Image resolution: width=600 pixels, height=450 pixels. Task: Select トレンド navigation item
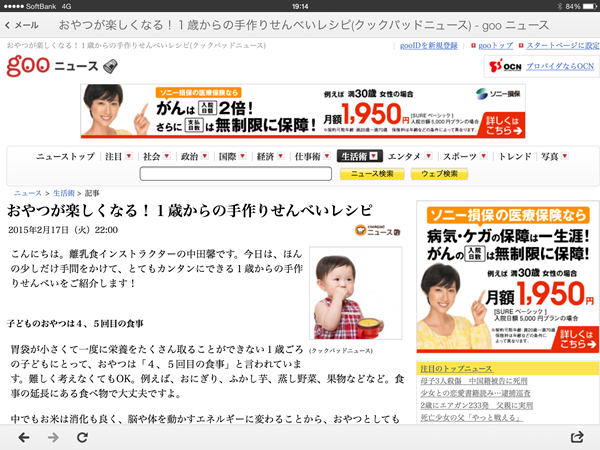515,157
